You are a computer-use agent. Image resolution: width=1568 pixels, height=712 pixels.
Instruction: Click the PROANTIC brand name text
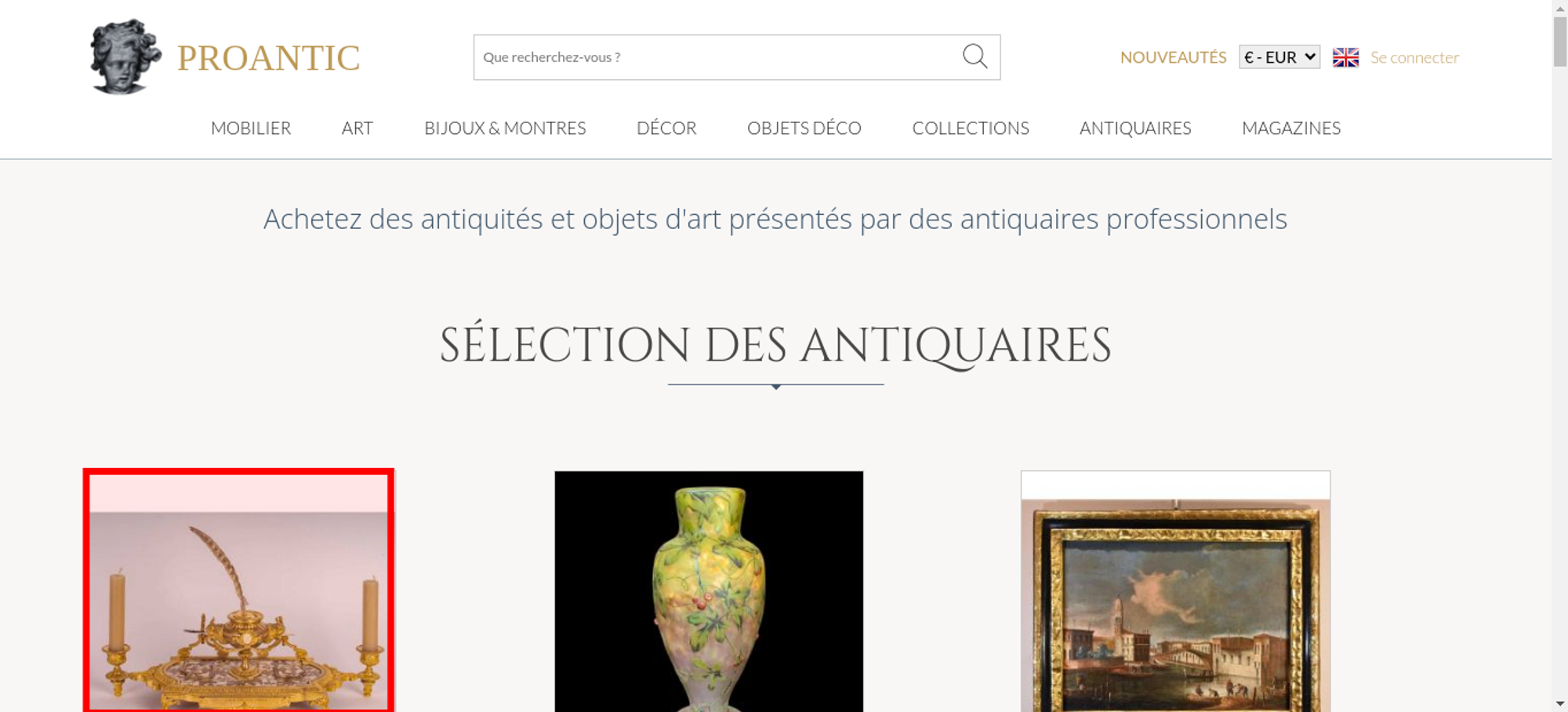coord(268,58)
